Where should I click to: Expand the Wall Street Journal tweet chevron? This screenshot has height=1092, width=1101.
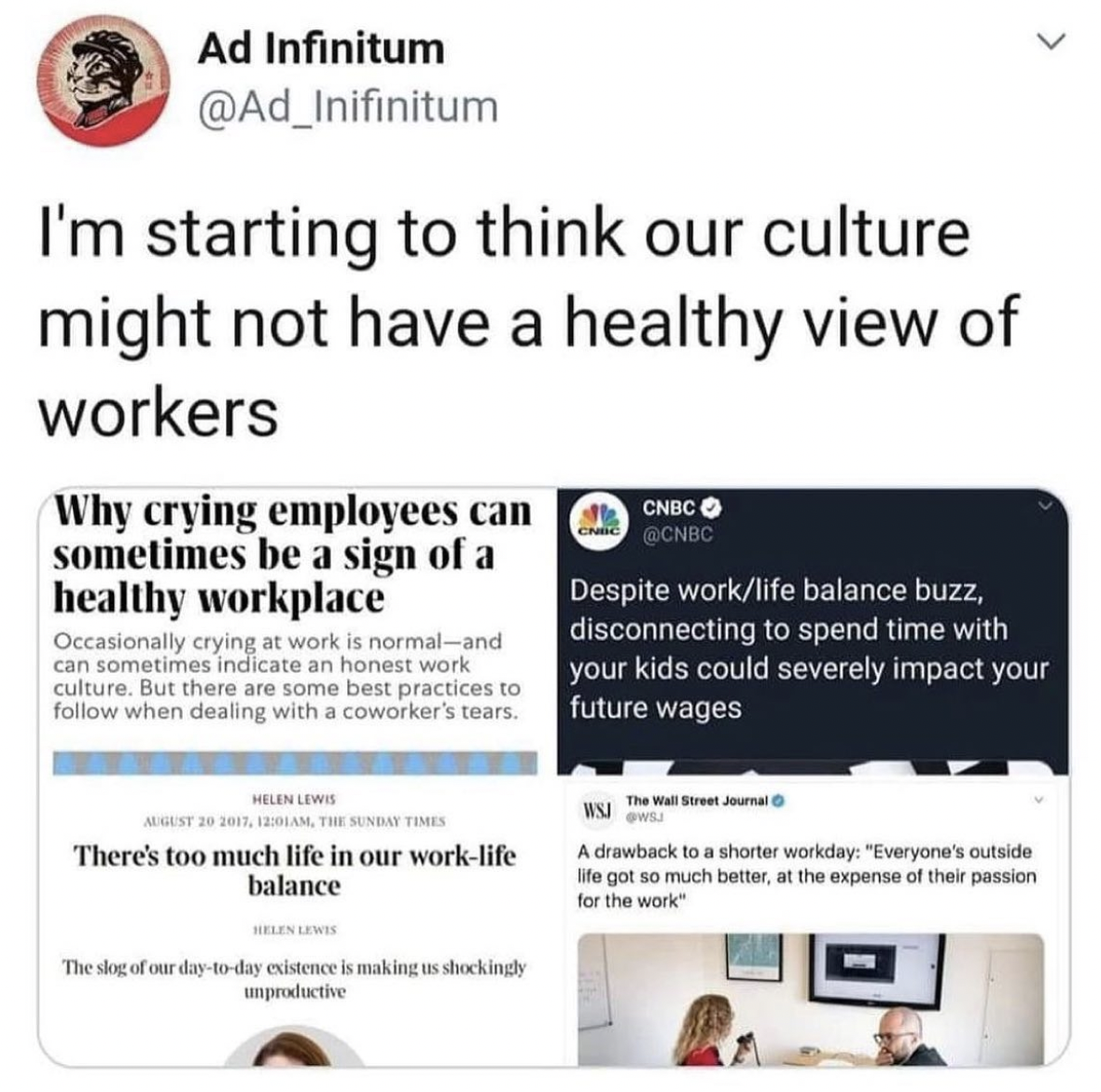click(x=1039, y=800)
